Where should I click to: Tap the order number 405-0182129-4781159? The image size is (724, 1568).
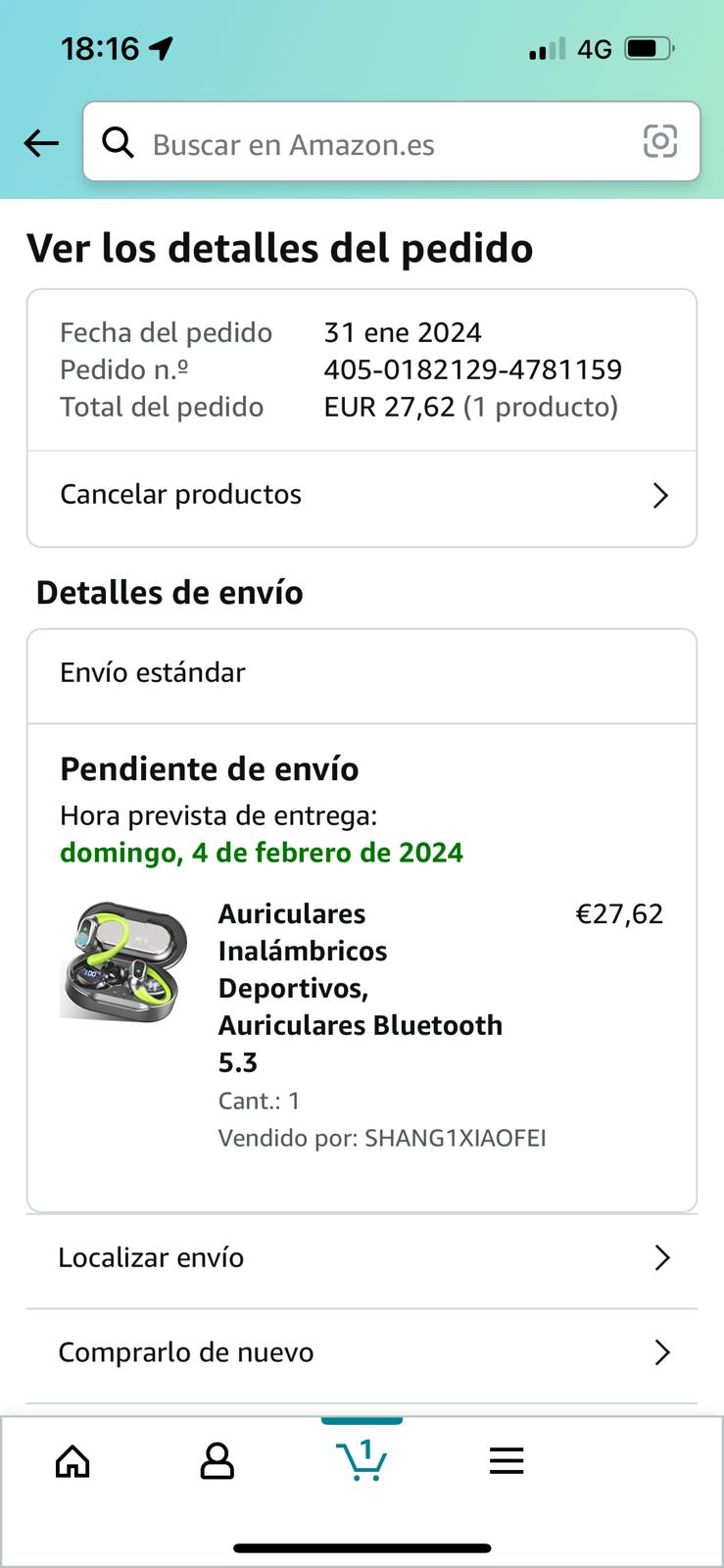472,369
